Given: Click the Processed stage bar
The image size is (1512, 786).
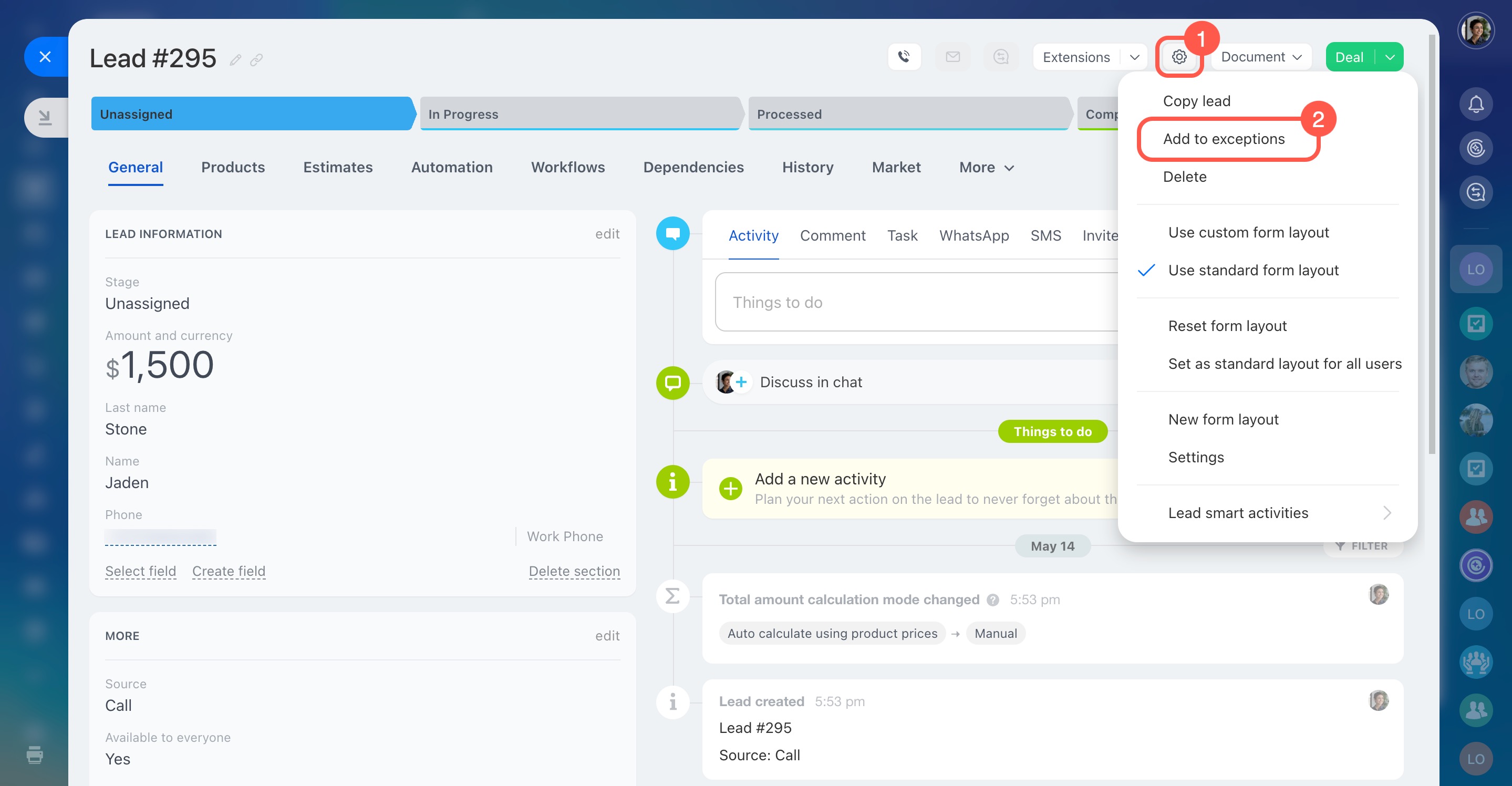Looking at the screenshot, I should (x=907, y=114).
